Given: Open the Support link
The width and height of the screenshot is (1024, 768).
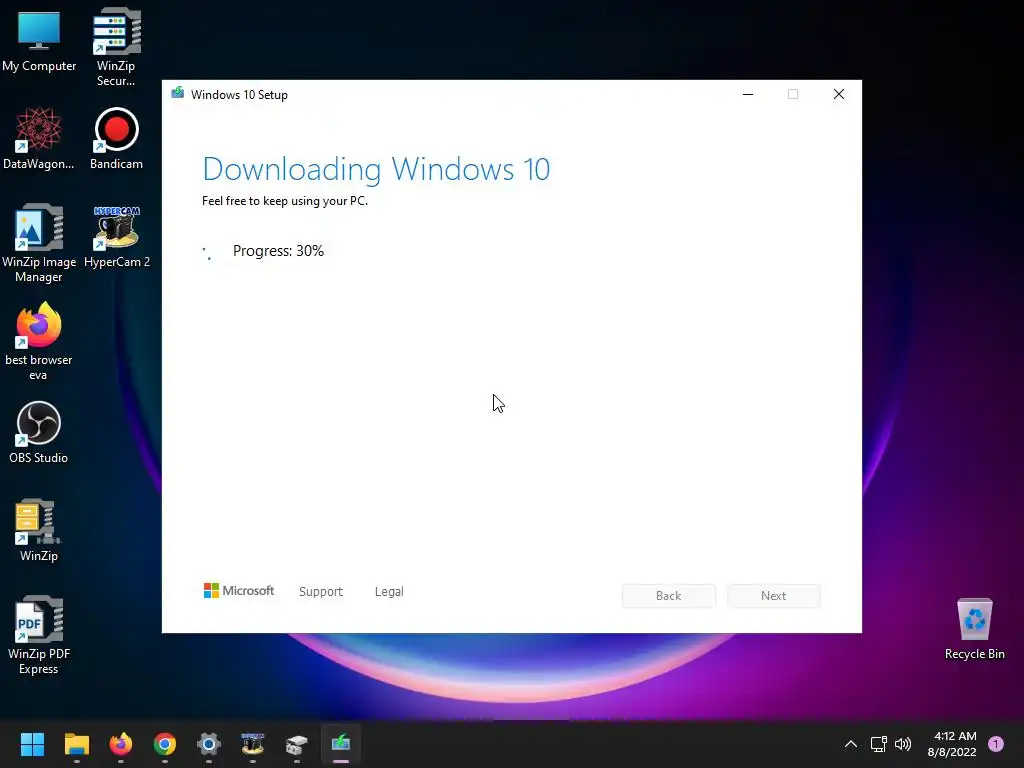Looking at the screenshot, I should [321, 592].
